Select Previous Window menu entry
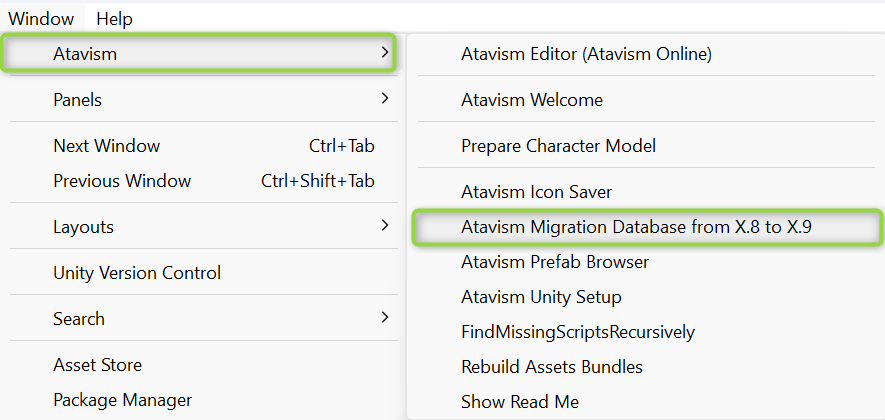The image size is (885, 420). (x=122, y=181)
